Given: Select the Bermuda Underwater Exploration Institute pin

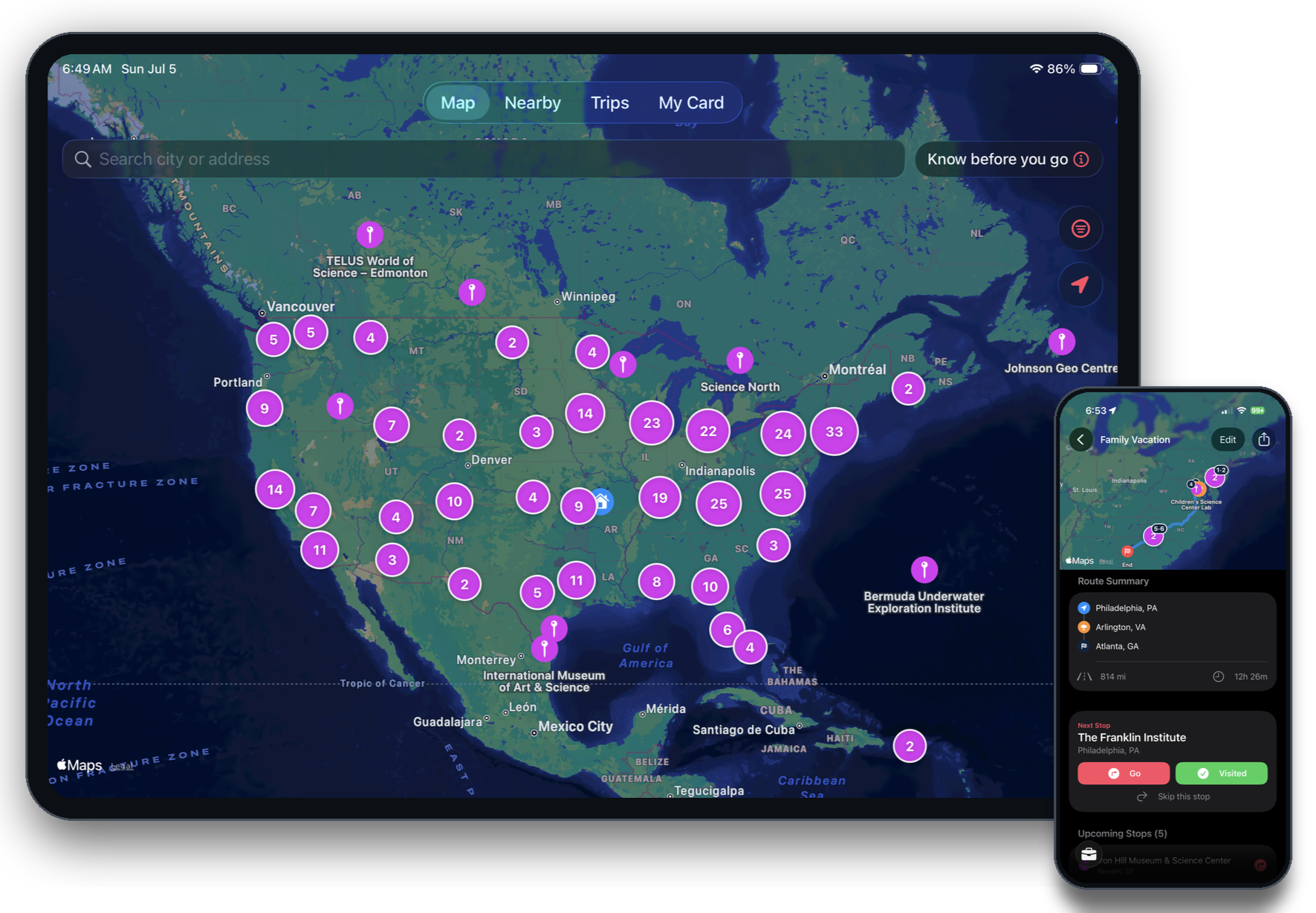Looking at the screenshot, I should coord(924,570).
